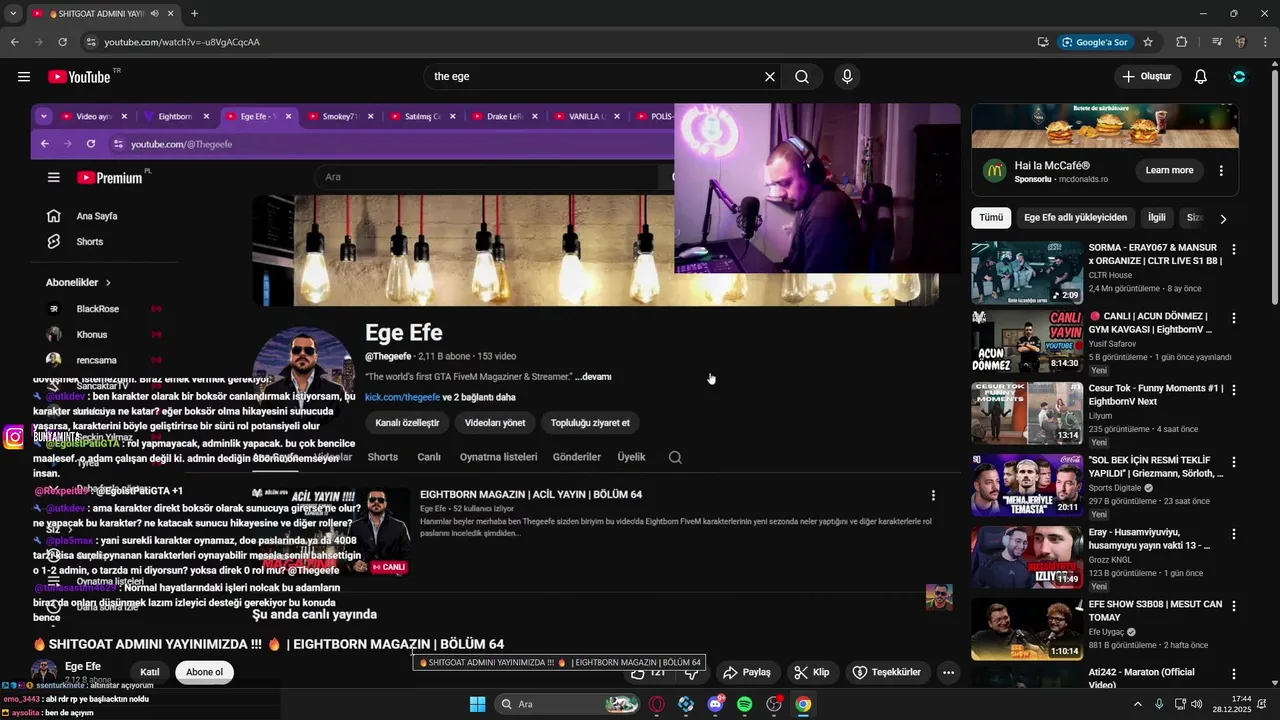Open the Windows Start menu

tap(477, 704)
